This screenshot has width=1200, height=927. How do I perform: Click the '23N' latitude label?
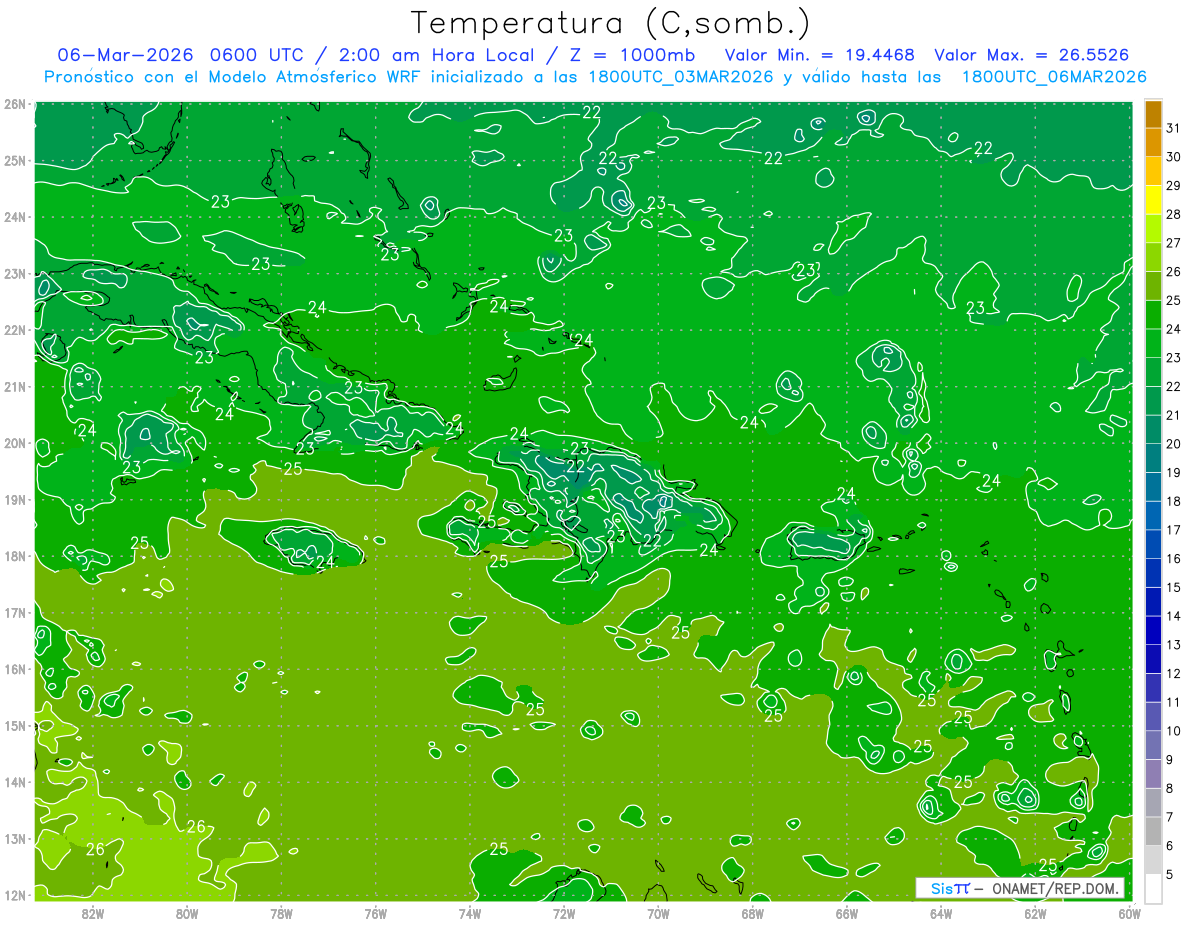pos(14,274)
